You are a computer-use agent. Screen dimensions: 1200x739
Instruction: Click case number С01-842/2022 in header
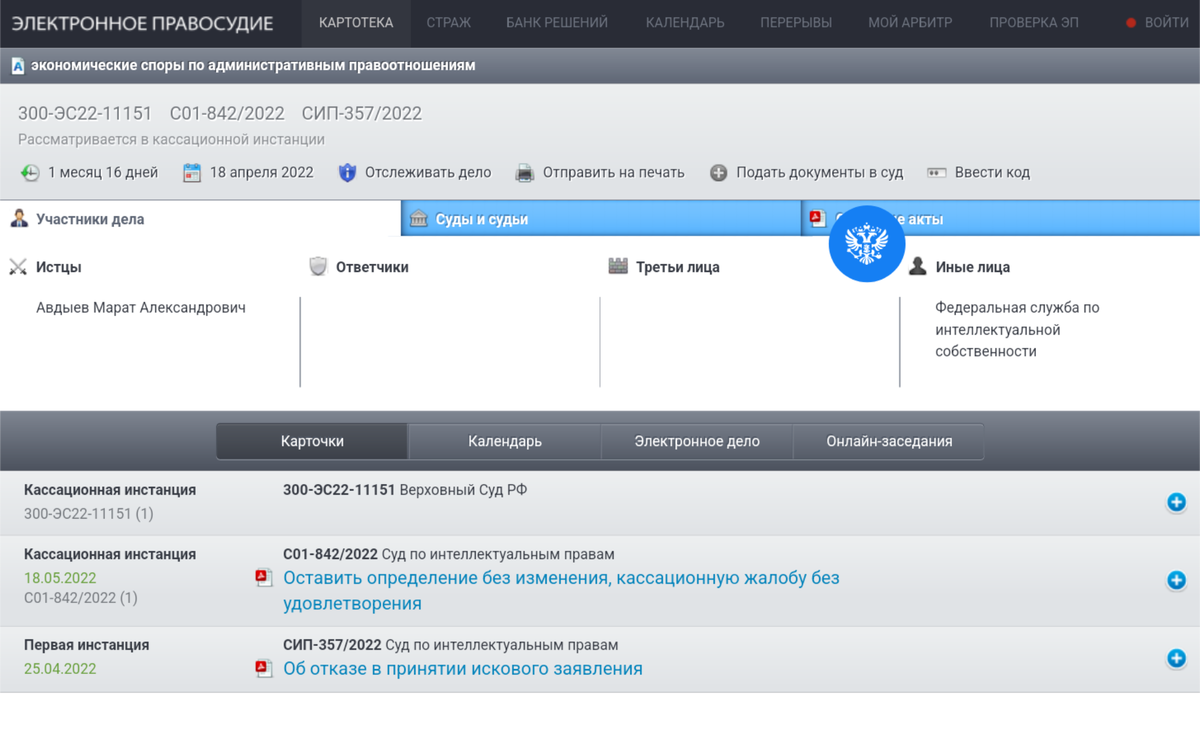pos(227,114)
